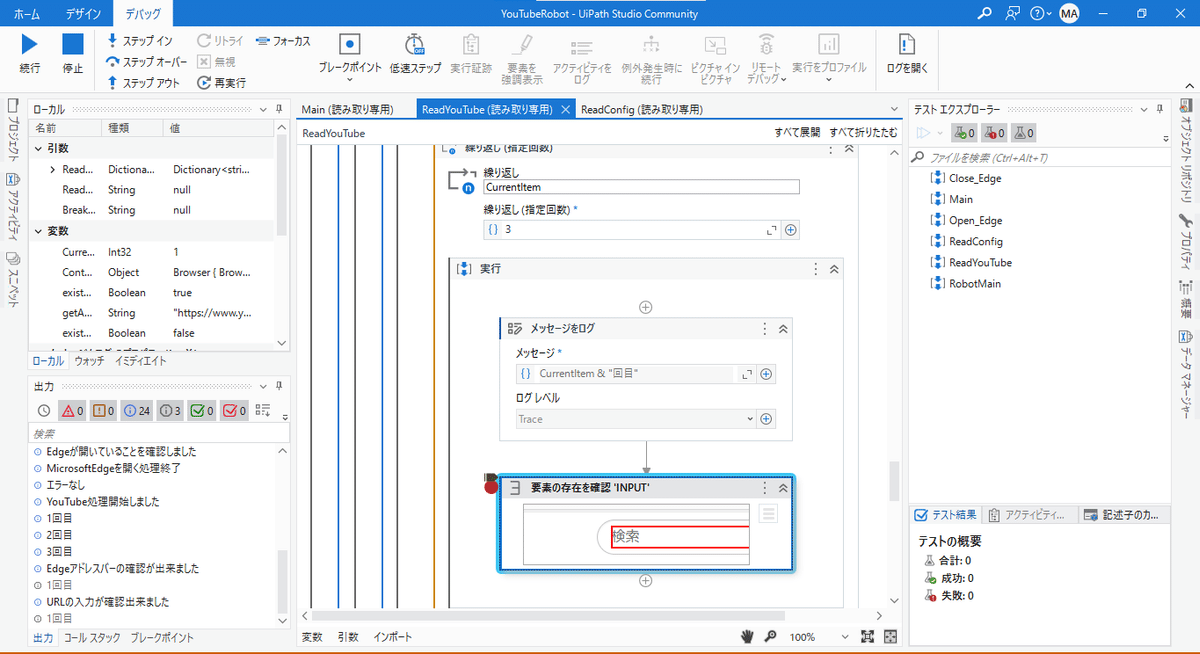This screenshot has height=654, width=1200.
Task: Open the ログ レベル Trace dropdown
Action: pos(635,419)
